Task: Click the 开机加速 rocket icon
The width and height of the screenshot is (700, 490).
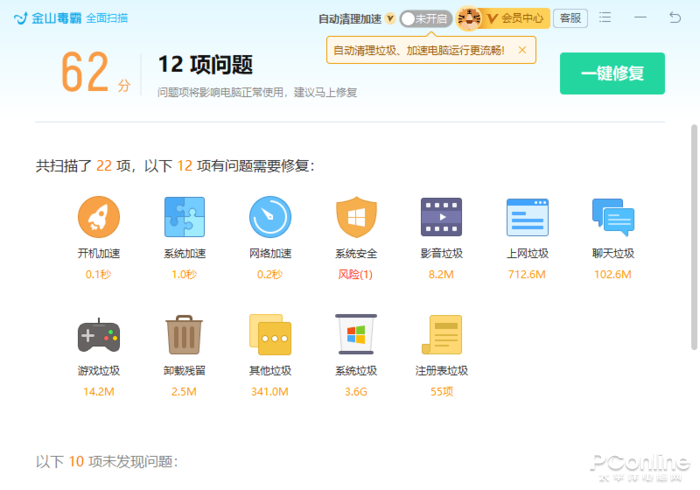Action: coord(98,217)
